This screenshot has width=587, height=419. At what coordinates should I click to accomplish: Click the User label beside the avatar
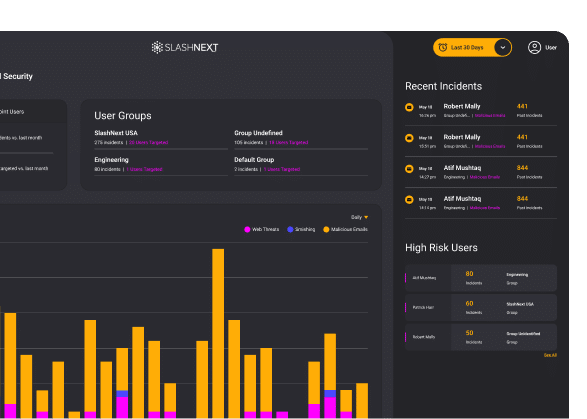point(551,48)
